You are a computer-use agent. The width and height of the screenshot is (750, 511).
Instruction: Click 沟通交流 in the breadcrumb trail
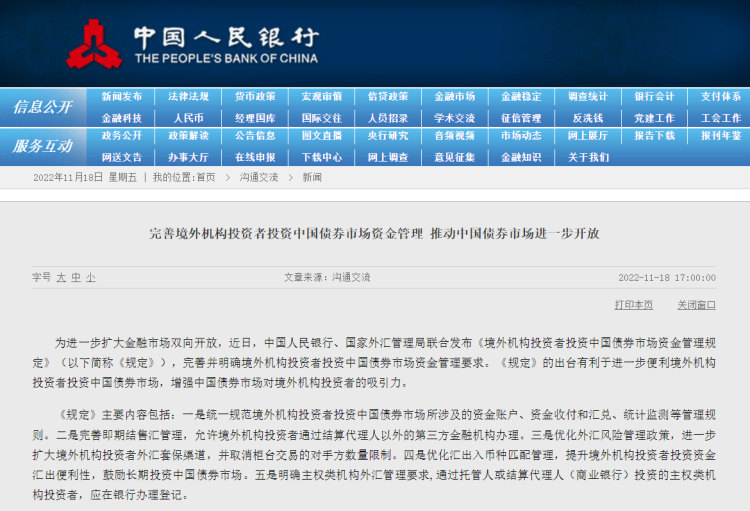(x=258, y=178)
